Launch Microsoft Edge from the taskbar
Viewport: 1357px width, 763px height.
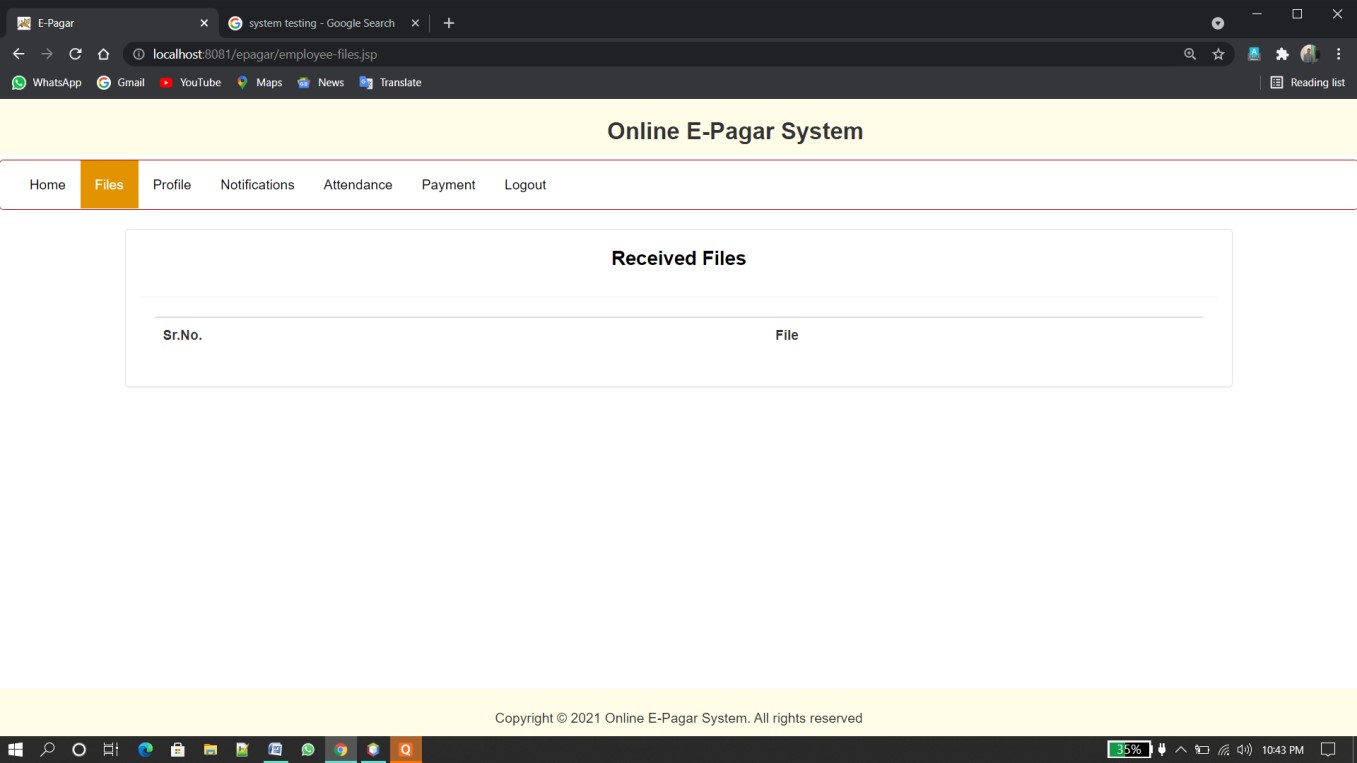144,749
